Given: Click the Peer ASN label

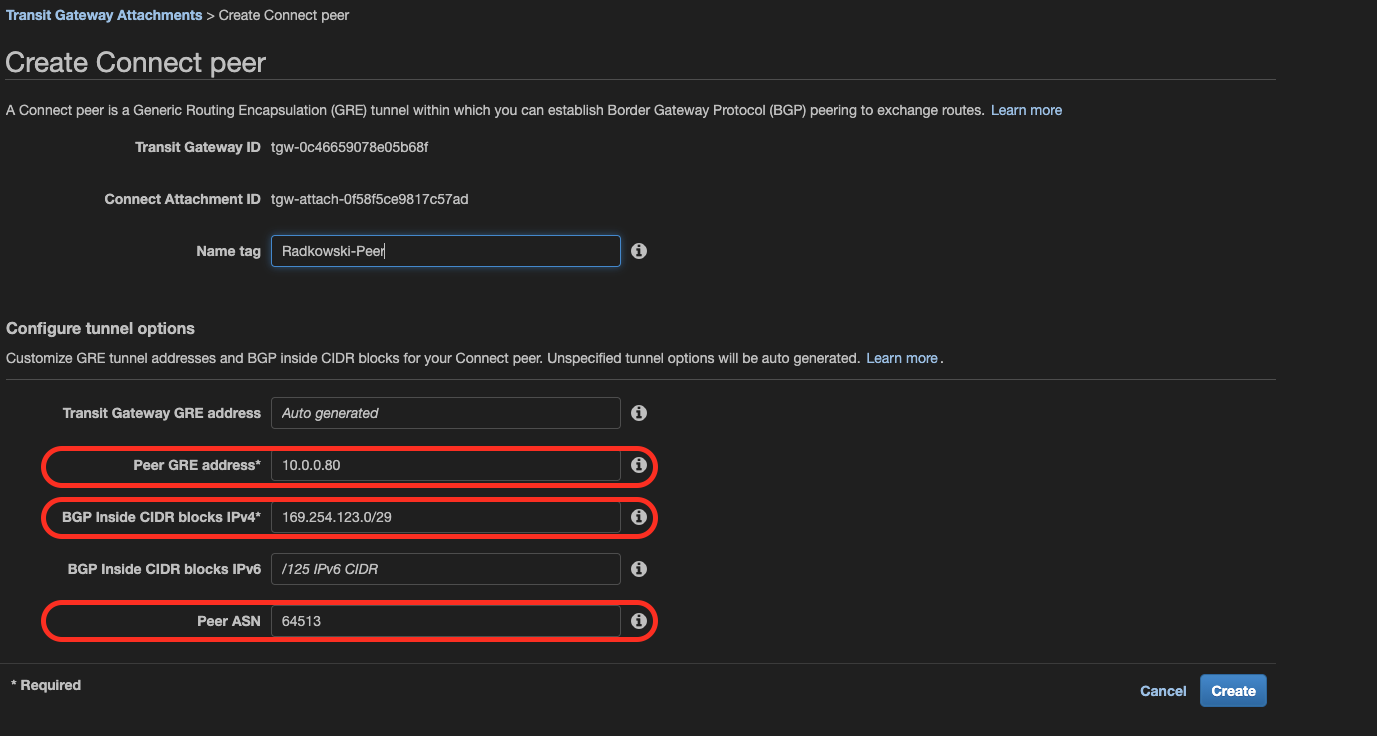Looking at the screenshot, I should coord(229,621).
